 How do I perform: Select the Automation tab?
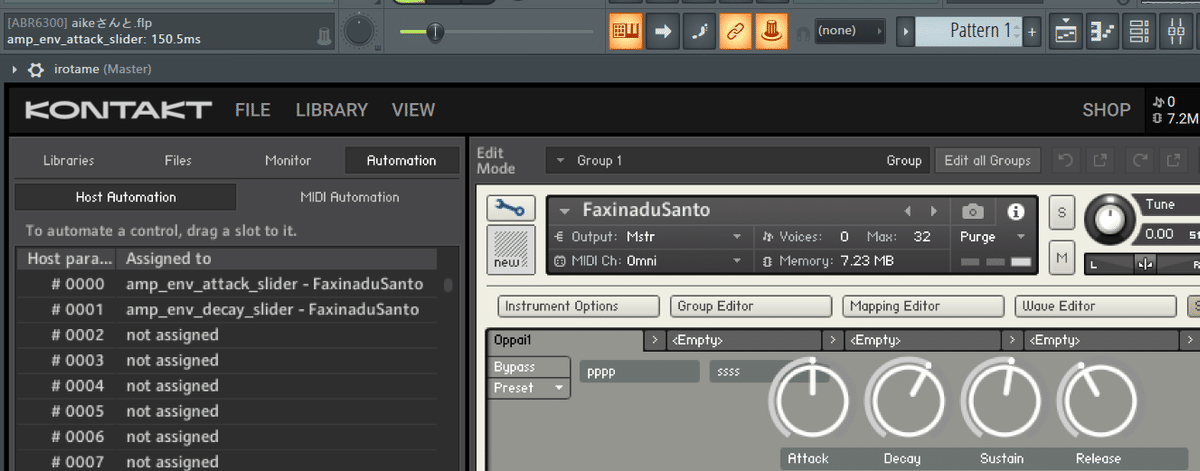(401, 160)
